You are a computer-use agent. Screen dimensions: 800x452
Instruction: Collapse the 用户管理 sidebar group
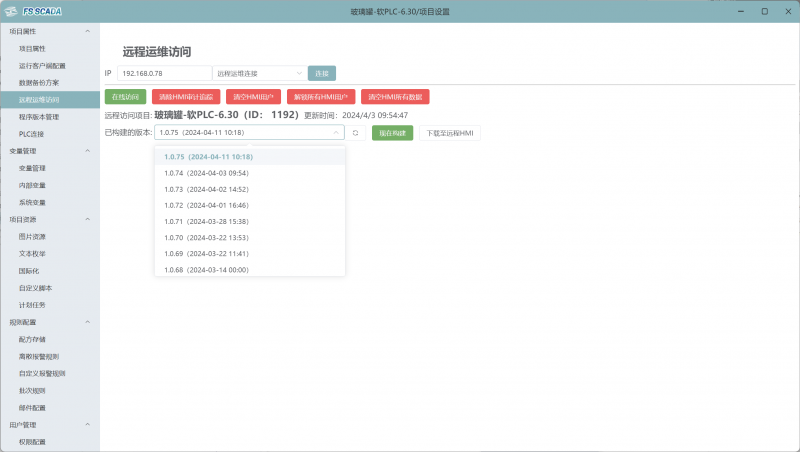pos(87,425)
